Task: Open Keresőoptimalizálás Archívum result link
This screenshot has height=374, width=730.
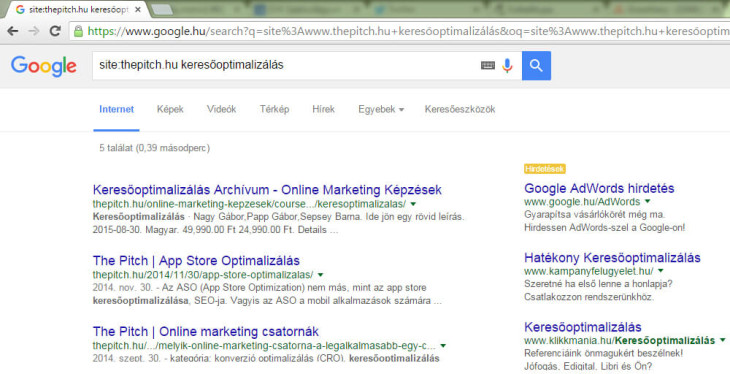Action: [267, 190]
